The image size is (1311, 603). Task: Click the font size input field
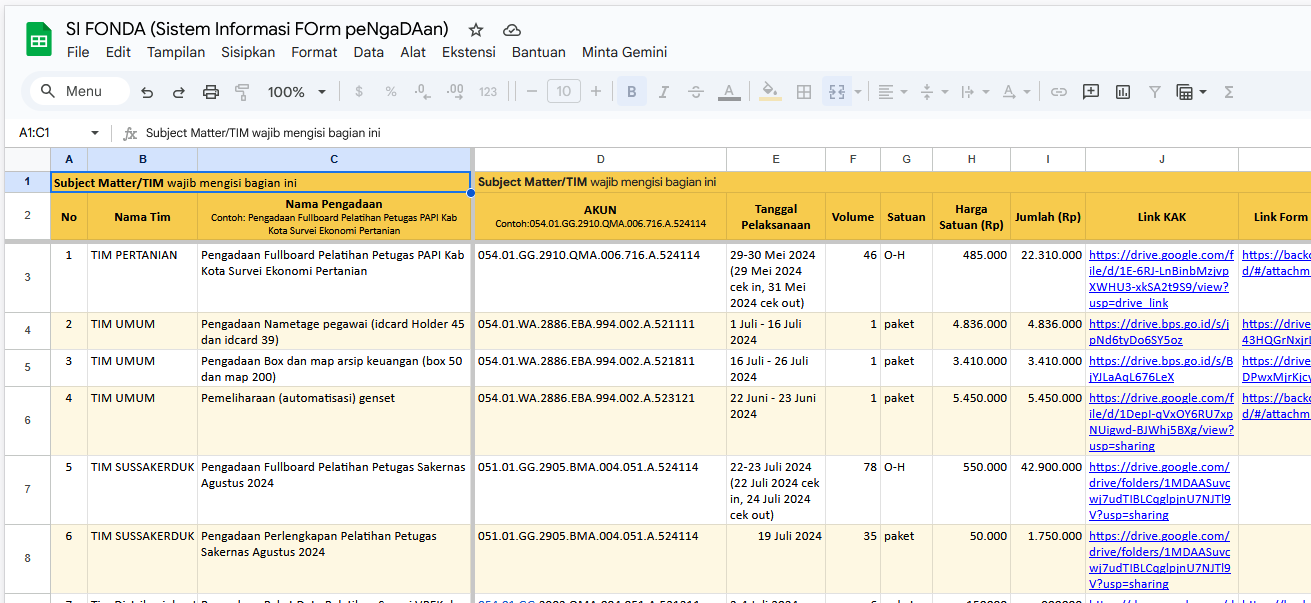tap(564, 92)
